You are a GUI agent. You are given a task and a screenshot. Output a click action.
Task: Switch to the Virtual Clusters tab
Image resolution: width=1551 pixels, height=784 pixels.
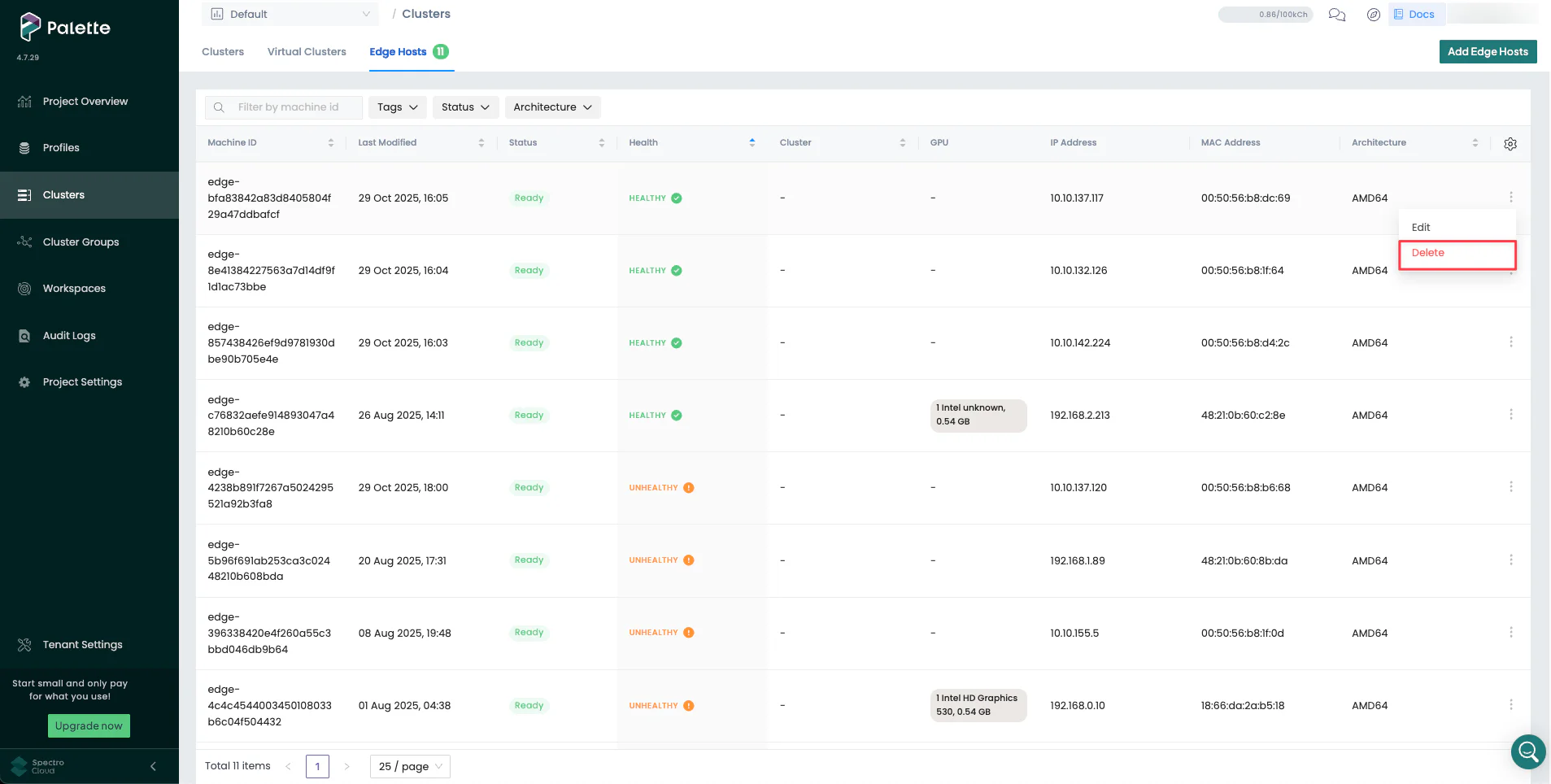point(307,51)
